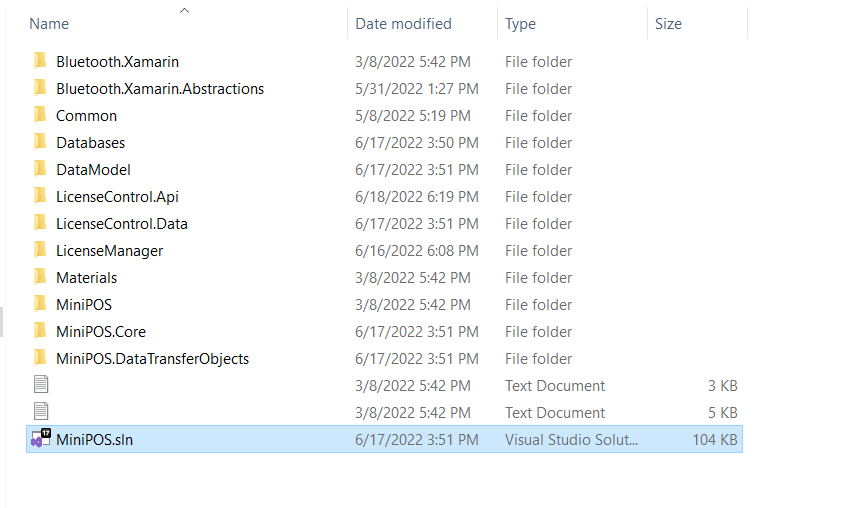The height and width of the screenshot is (508, 864).
Task: Click the 5 KB text document icon
Action: [x=41, y=411]
